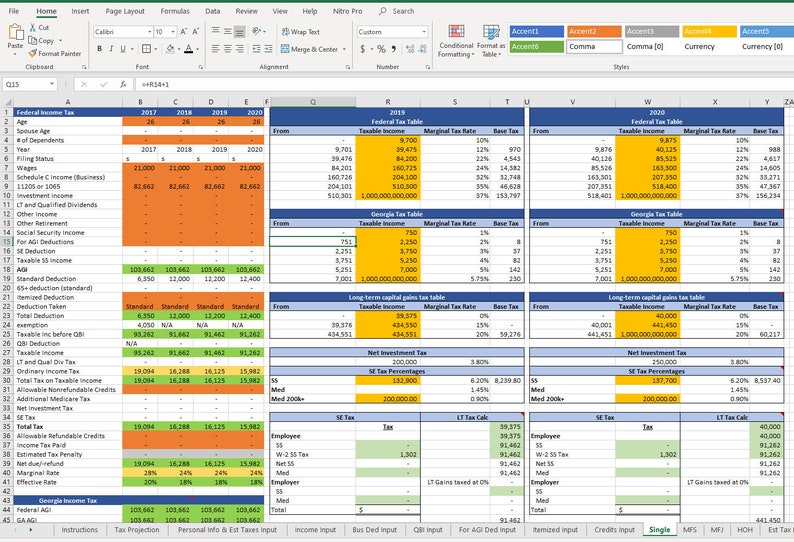Open Format as Table gallery
Image resolution: width=794 pixels, height=542 pixels.
click(491, 41)
